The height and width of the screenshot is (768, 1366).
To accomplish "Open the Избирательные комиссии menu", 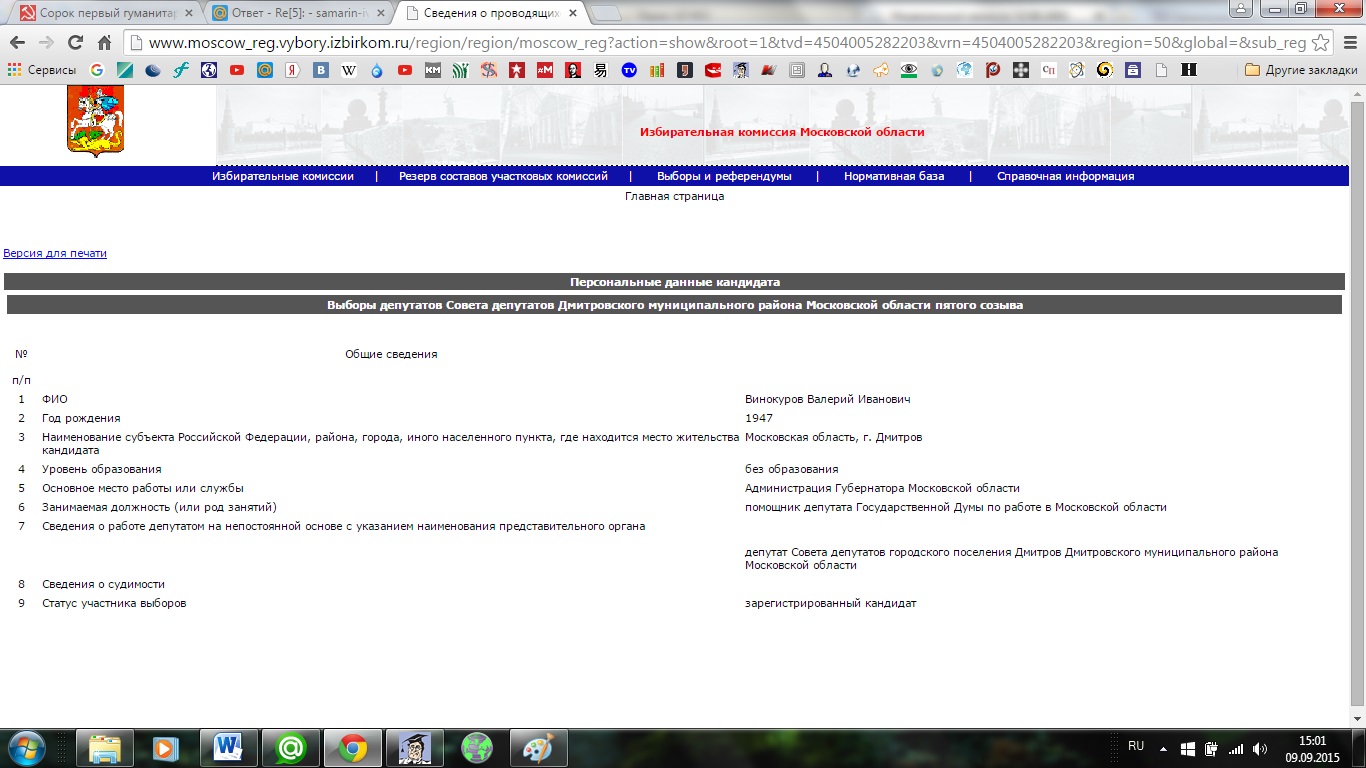I will [283, 176].
